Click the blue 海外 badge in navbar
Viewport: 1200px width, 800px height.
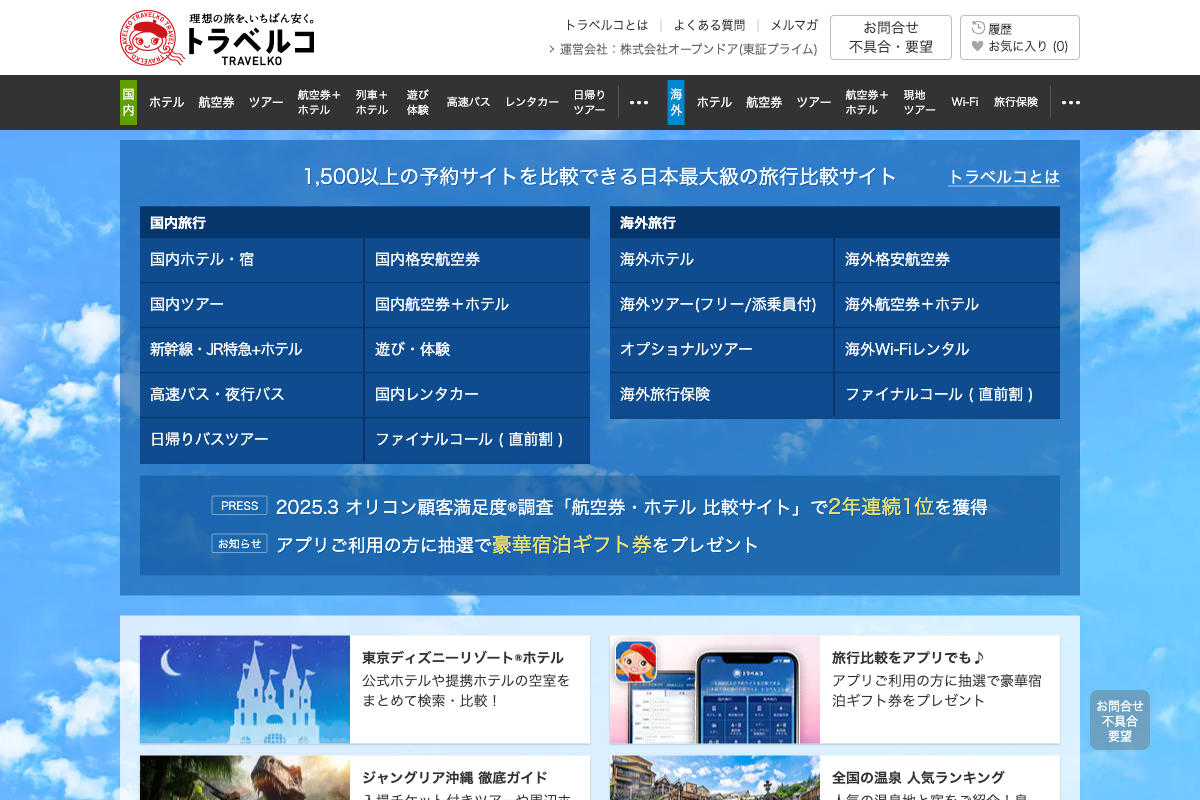coord(676,102)
